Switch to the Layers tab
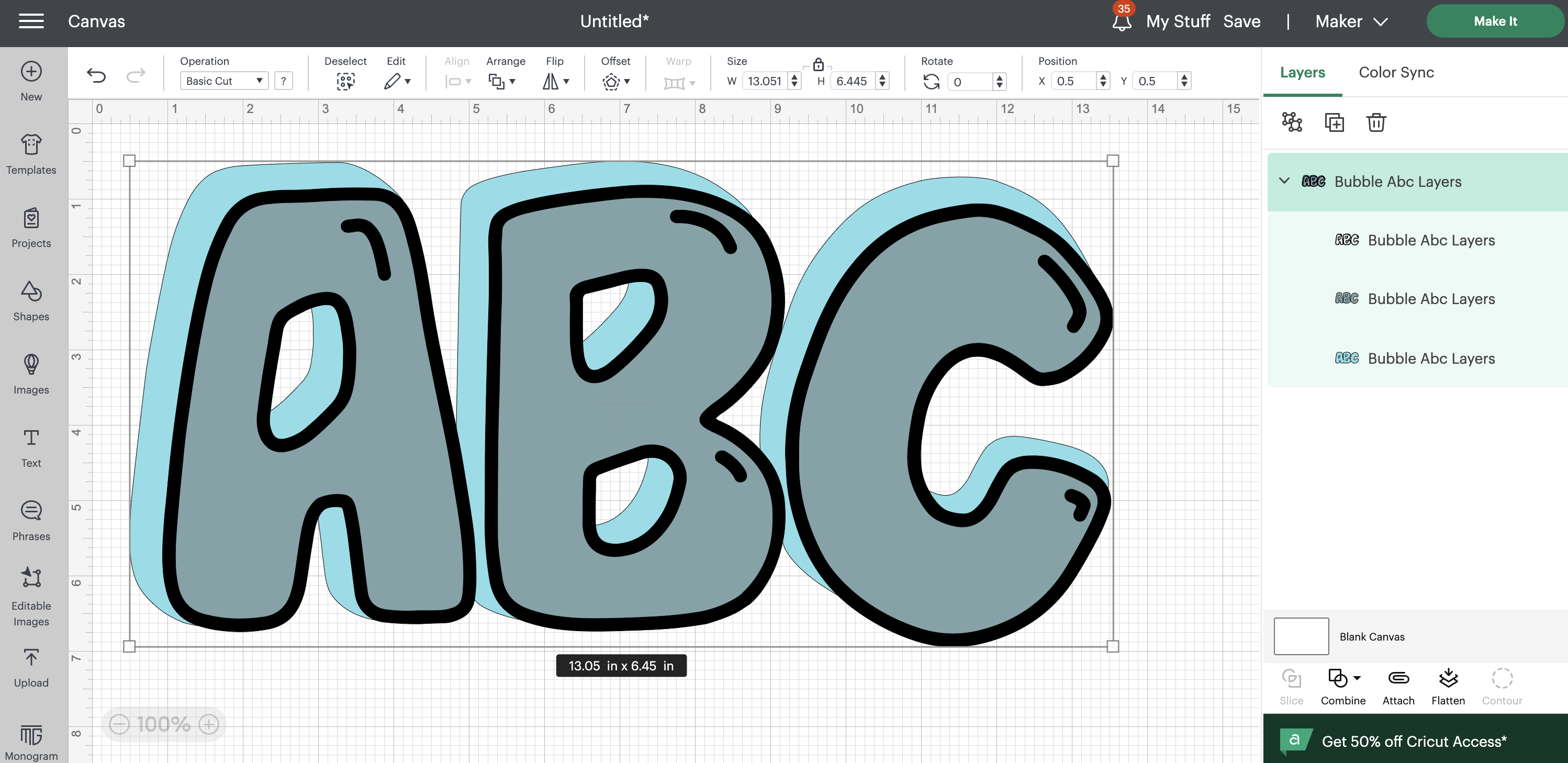The image size is (1568, 763). click(x=1303, y=72)
